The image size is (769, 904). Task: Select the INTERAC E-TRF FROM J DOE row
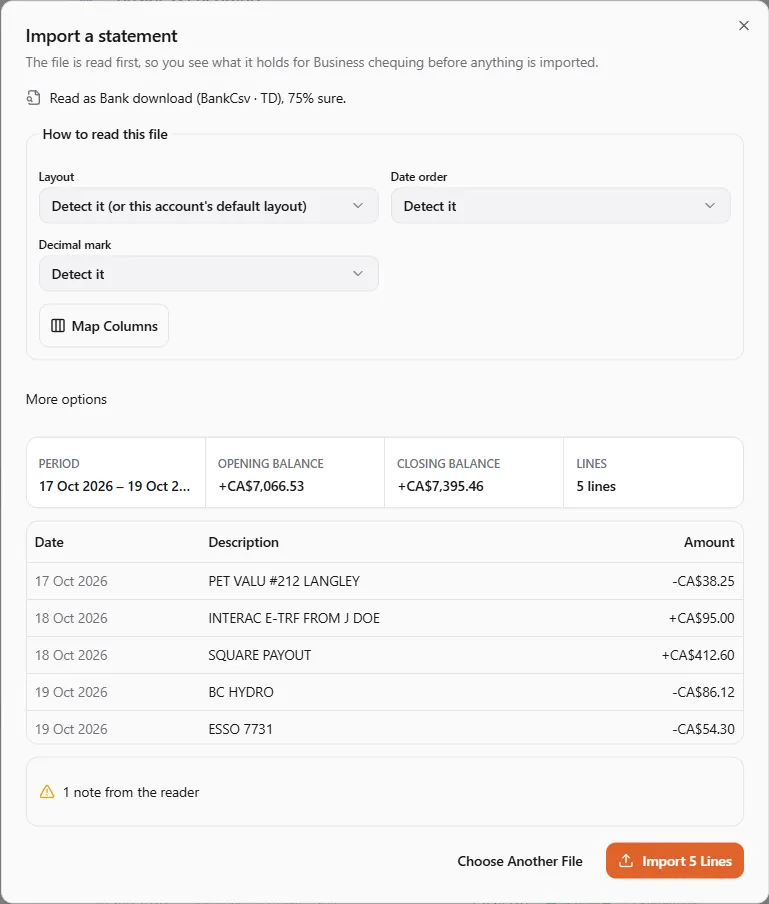pos(384,618)
